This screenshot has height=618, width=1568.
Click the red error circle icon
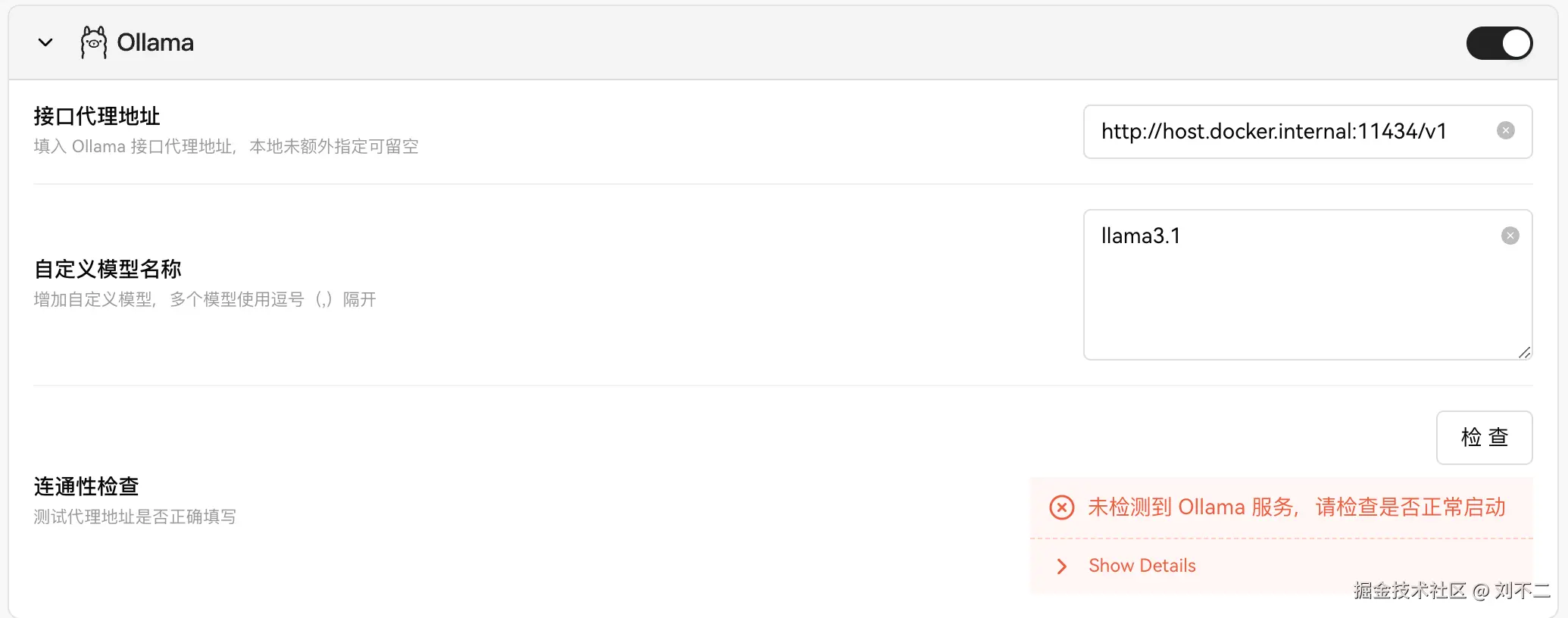pos(1061,507)
